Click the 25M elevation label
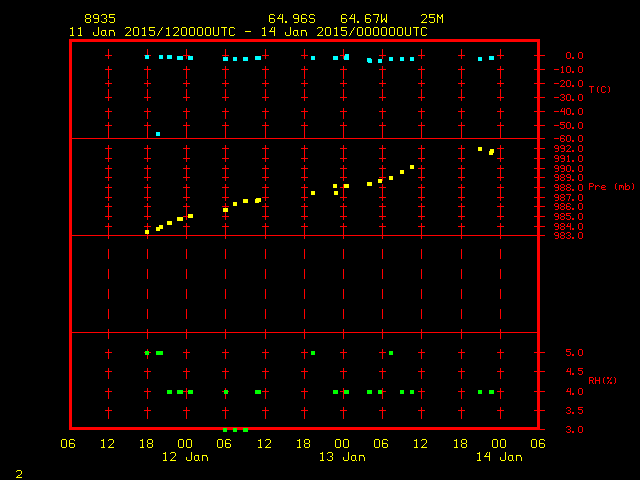This screenshot has width=640, height=480. [433, 19]
